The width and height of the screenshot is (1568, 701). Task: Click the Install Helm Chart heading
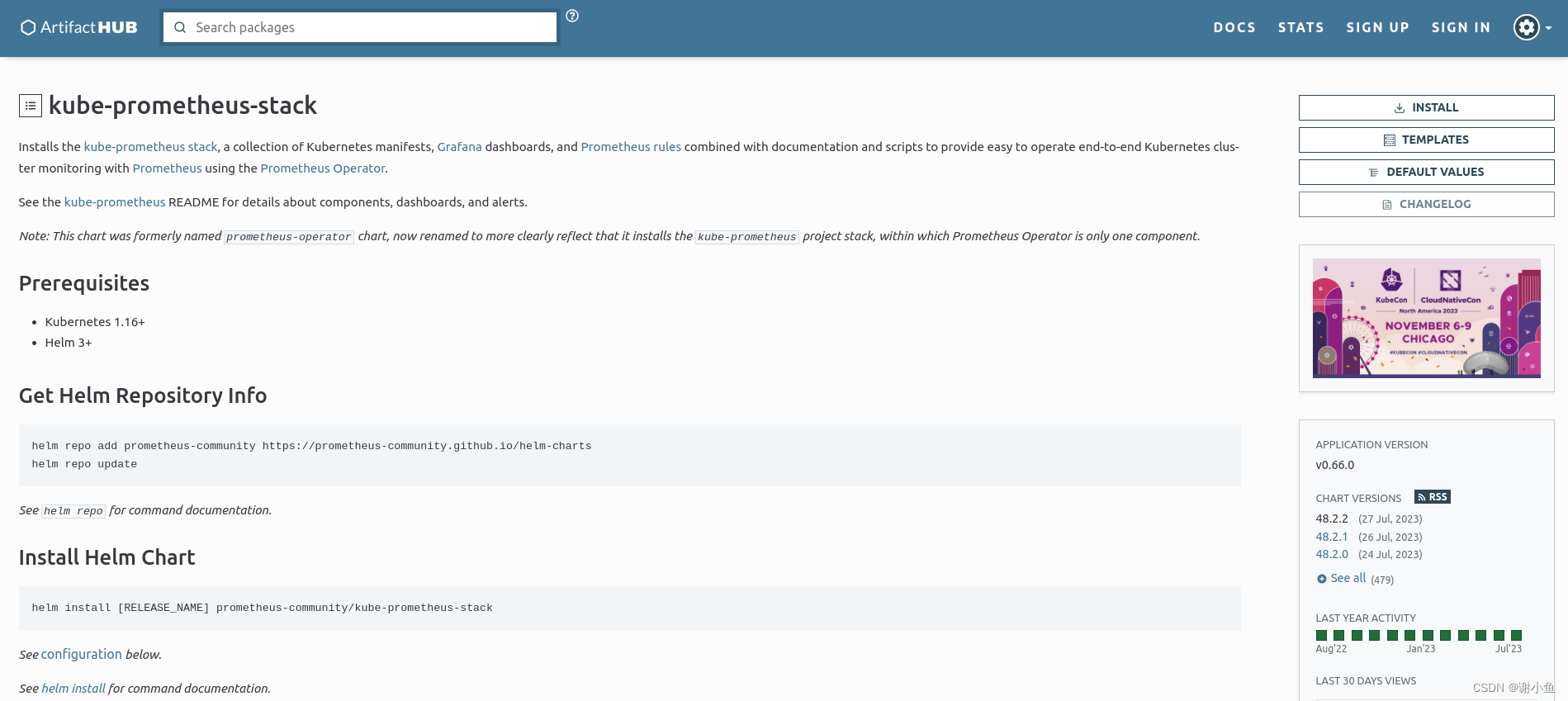(107, 557)
